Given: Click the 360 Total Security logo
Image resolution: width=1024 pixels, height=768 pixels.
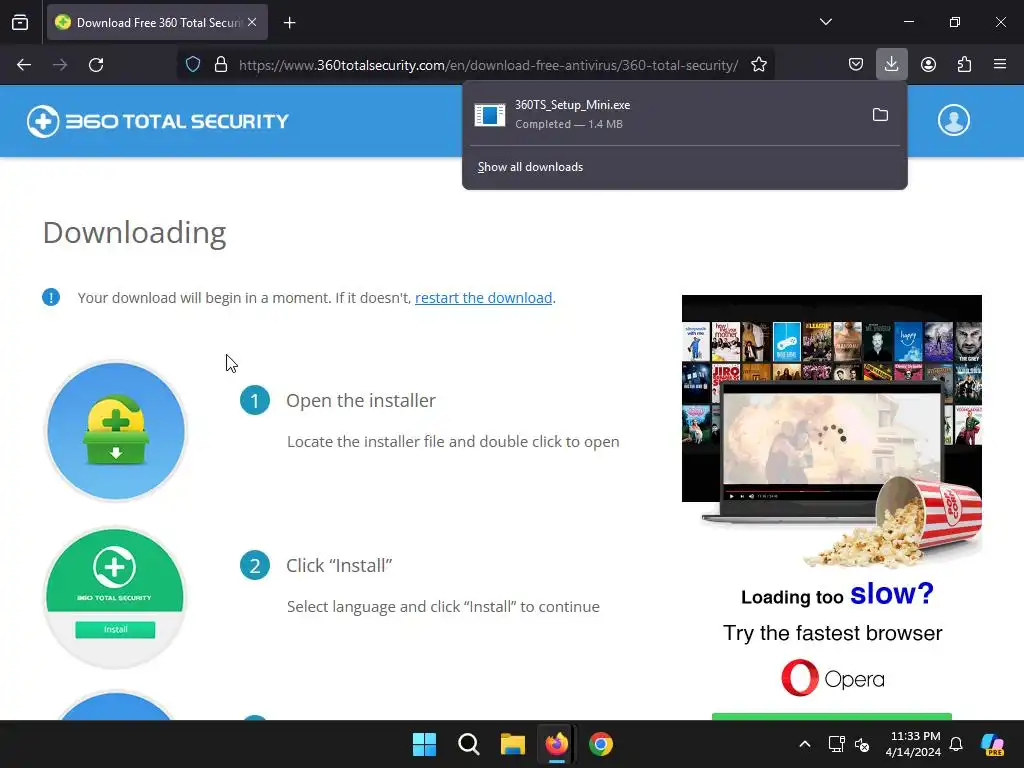Looking at the screenshot, I should tap(157, 121).
